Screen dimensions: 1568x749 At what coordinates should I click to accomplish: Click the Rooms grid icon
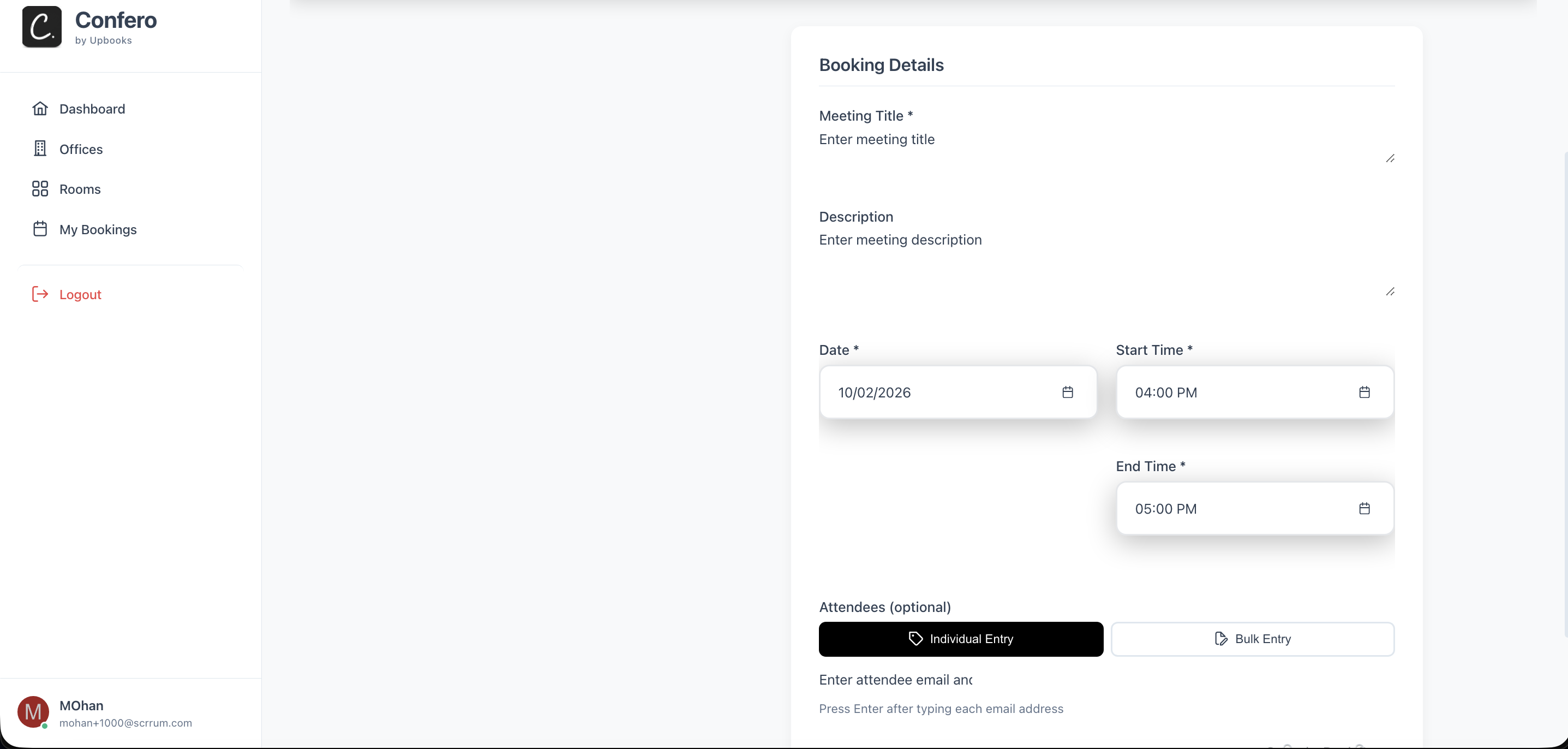coord(40,189)
